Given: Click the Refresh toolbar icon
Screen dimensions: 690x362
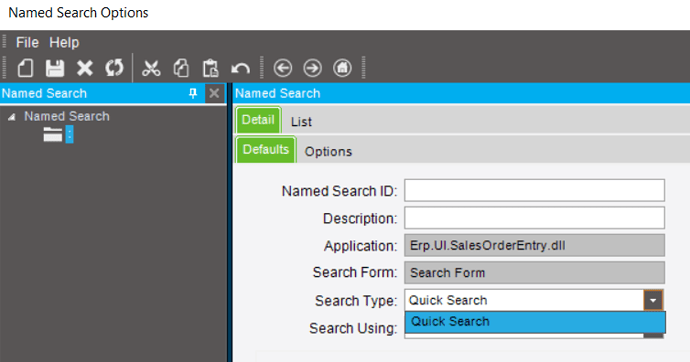Looking at the screenshot, I should click(114, 68).
